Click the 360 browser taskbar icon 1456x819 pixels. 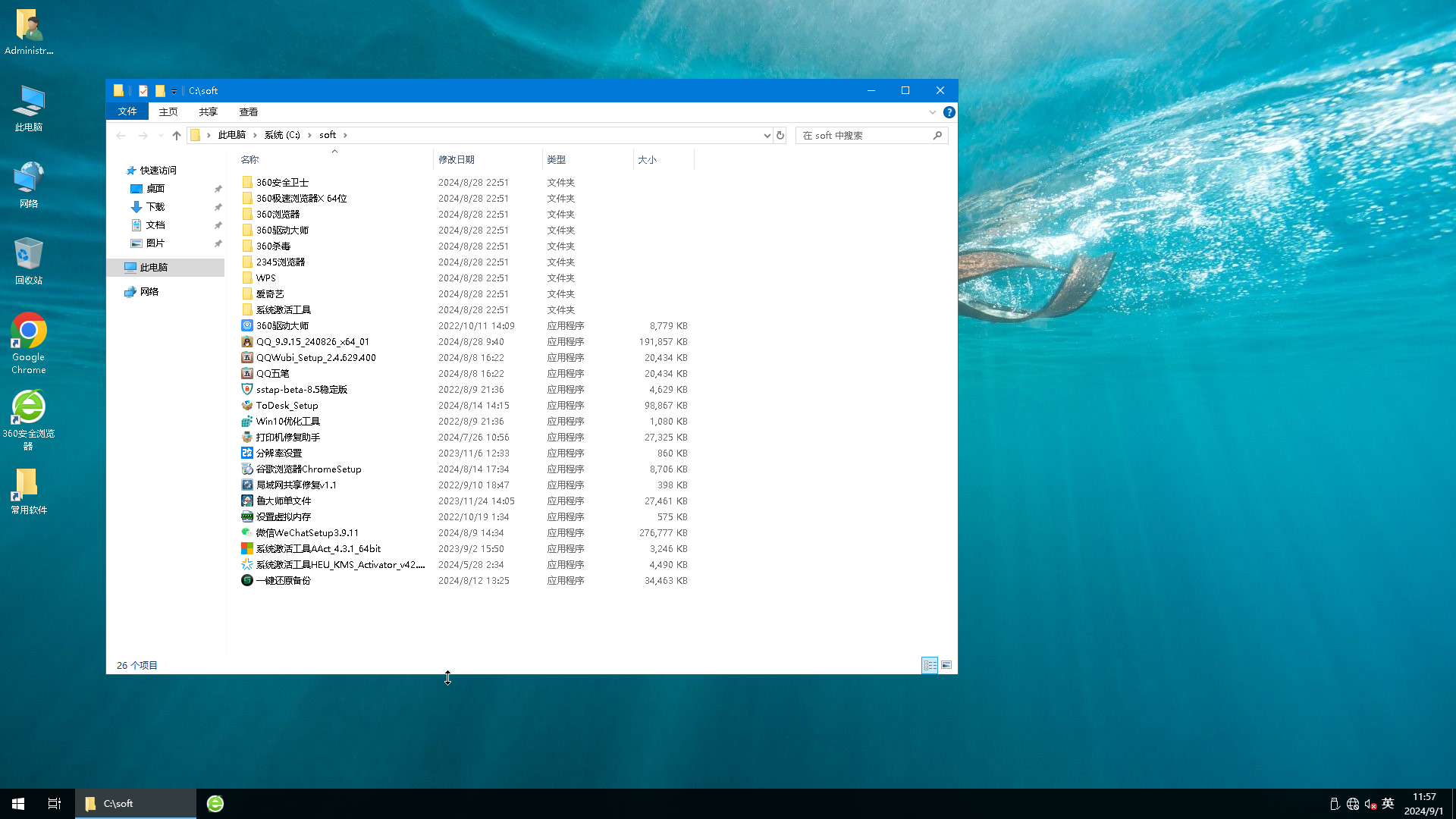click(x=215, y=804)
